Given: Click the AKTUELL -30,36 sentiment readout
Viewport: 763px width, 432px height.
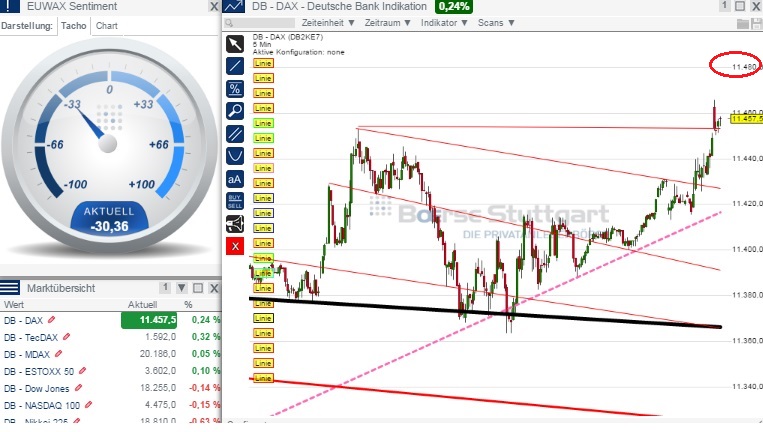Looking at the screenshot, I should [109, 219].
